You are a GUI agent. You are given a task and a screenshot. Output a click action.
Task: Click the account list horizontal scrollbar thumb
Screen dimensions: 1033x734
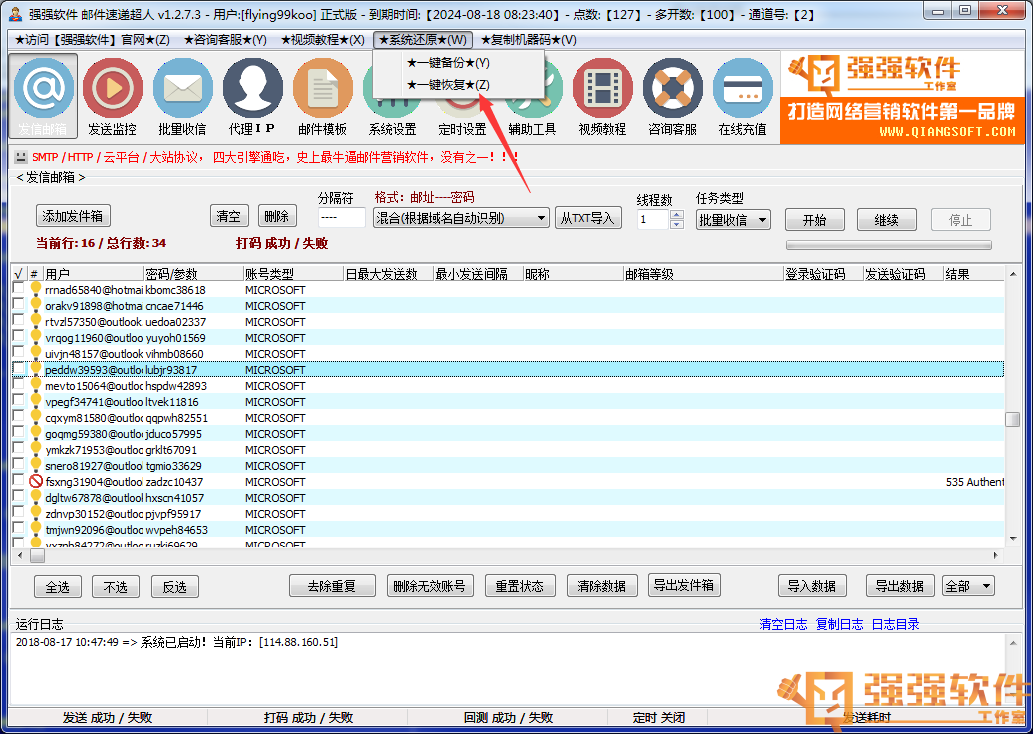(37, 556)
